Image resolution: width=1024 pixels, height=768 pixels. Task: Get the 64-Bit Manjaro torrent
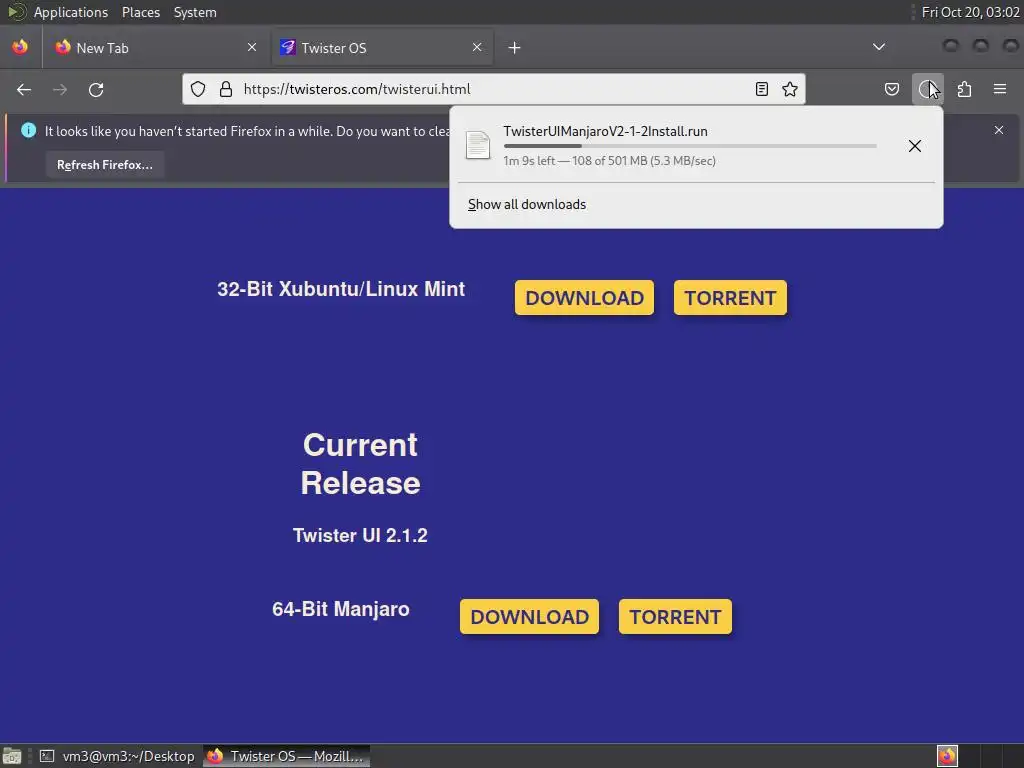tap(675, 616)
